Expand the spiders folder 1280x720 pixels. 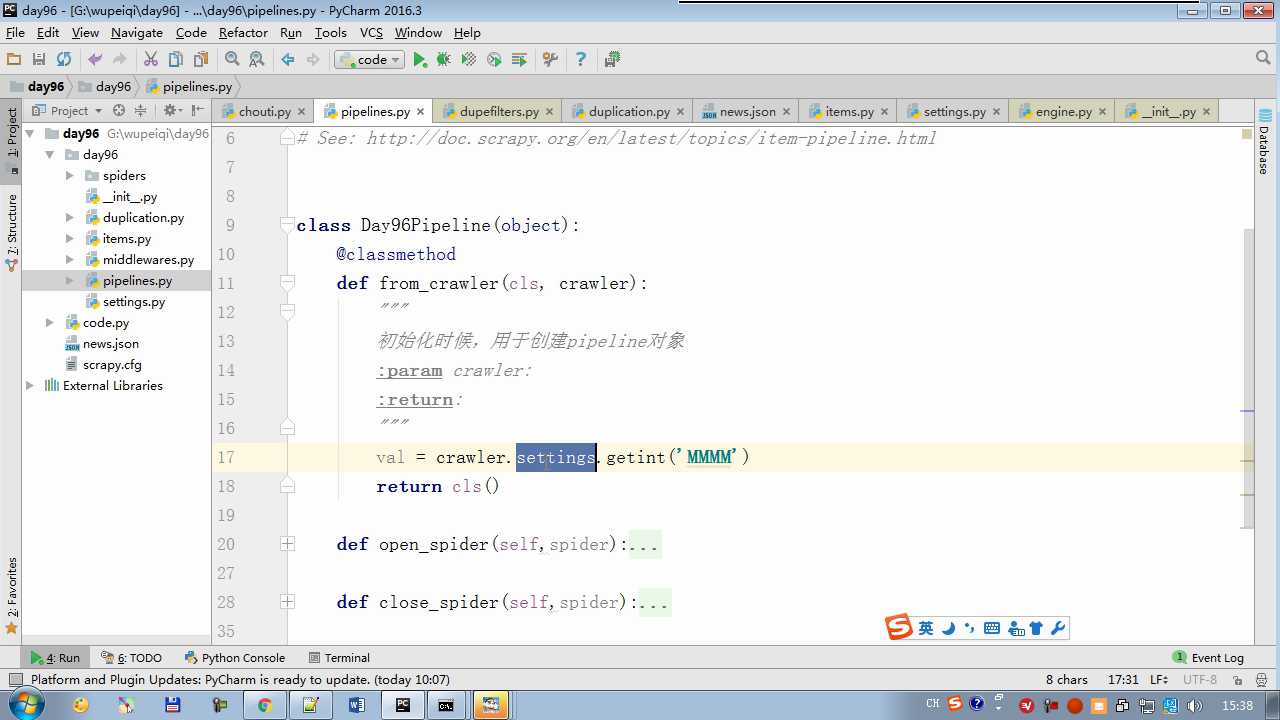coord(69,176)
